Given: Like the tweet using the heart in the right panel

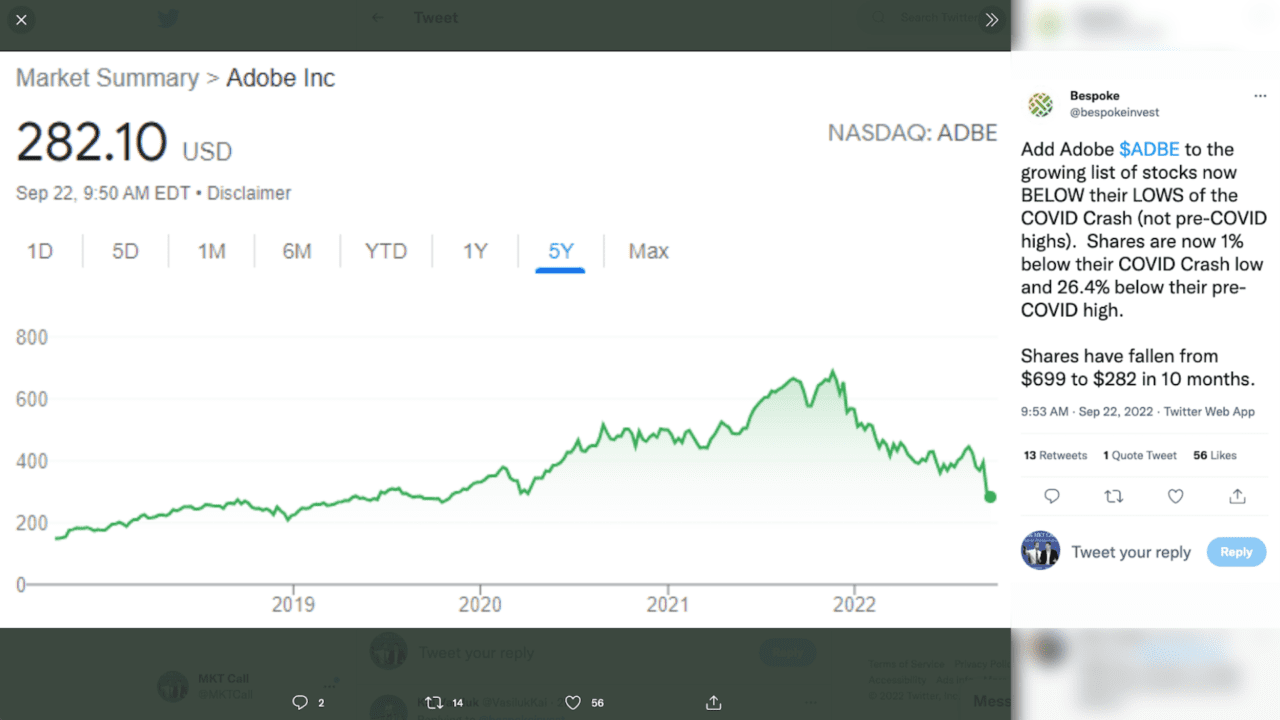Looking at the screenshot, I should click(1176, 496).
